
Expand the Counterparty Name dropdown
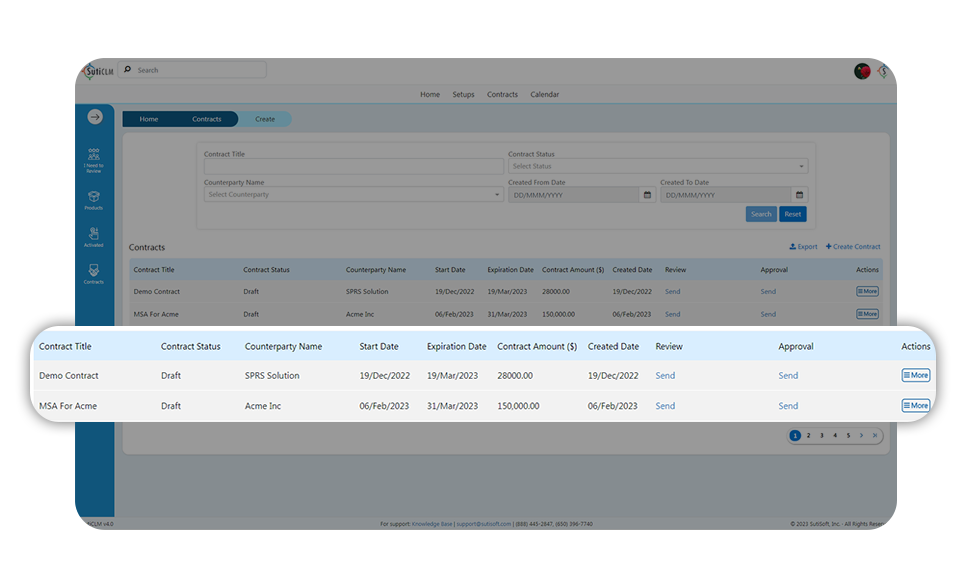(353, 195)
